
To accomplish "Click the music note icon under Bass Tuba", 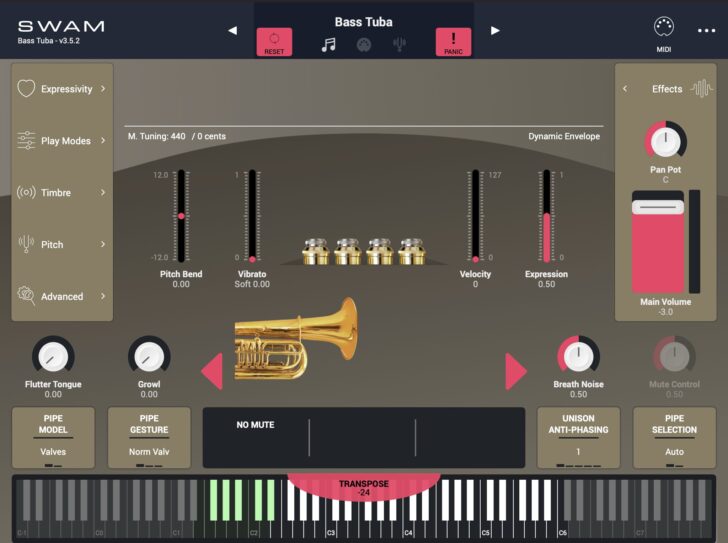I will [328, 45].
